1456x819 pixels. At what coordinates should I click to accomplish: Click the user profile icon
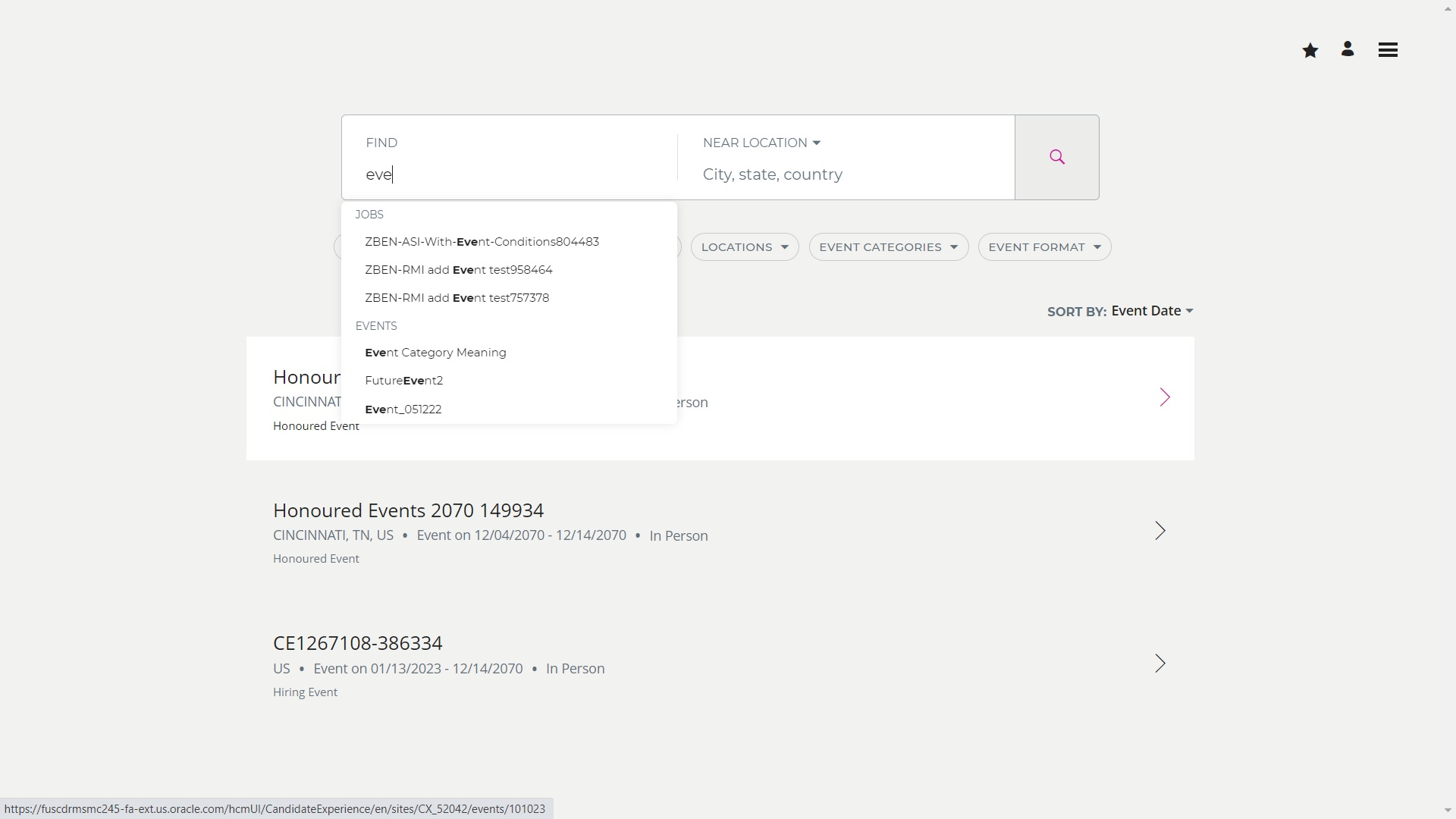pos(1348,49)
